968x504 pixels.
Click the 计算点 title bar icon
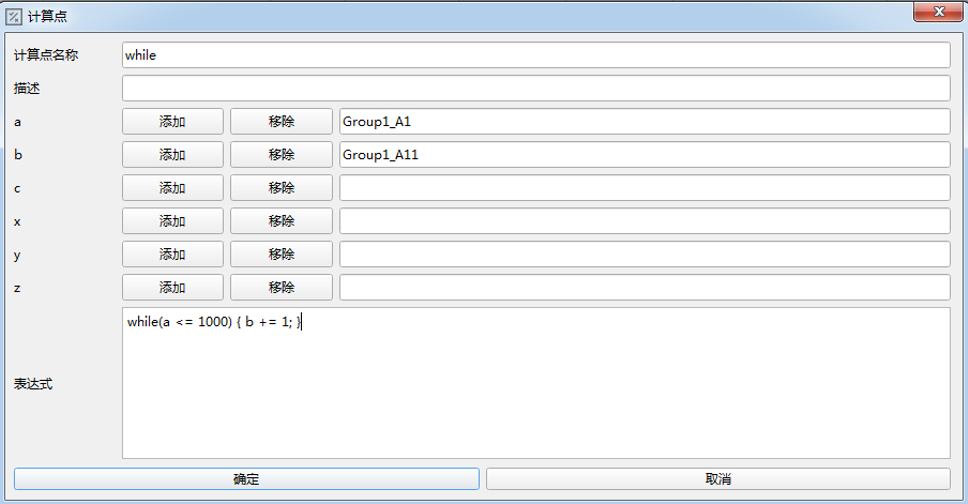tap(14, 16)
